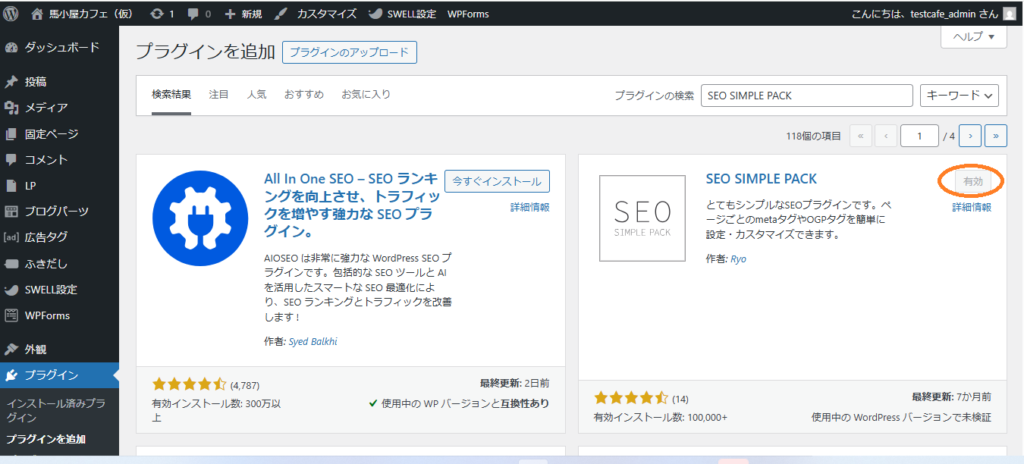Open the All In One SEO title link
This screenshot has height=464, width=1024.
point(350,205)
